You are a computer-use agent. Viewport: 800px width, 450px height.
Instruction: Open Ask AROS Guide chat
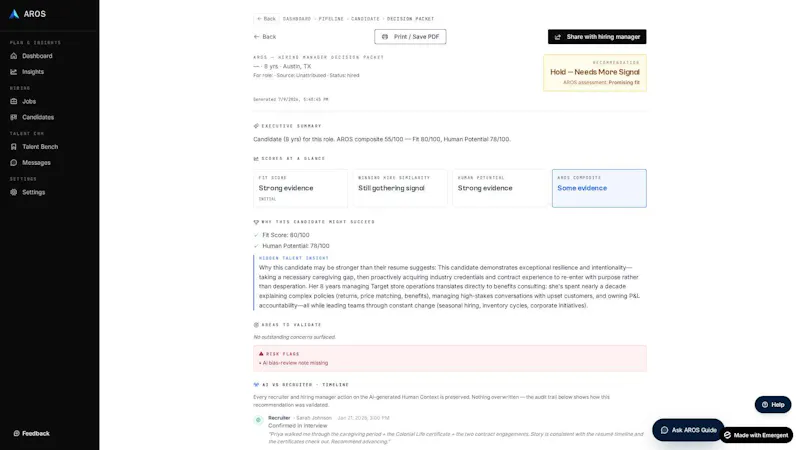coord(688,430)
